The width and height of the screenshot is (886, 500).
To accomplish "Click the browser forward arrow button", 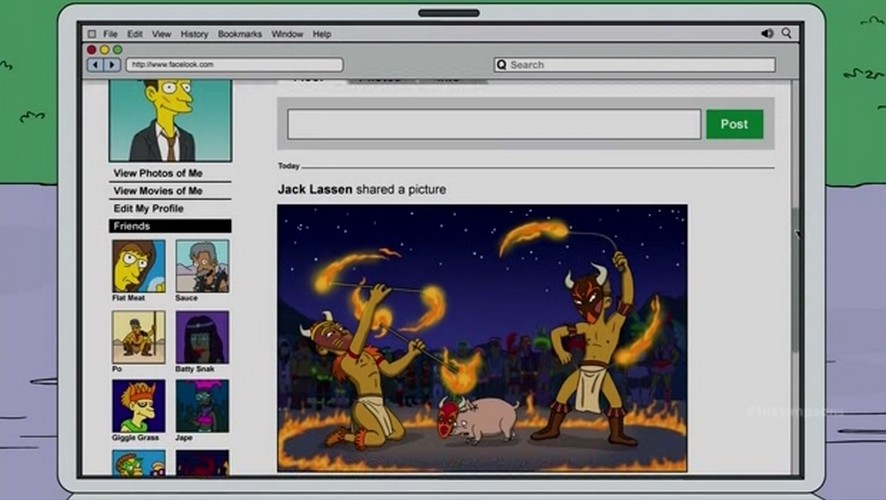I will (x=112, y=65).
